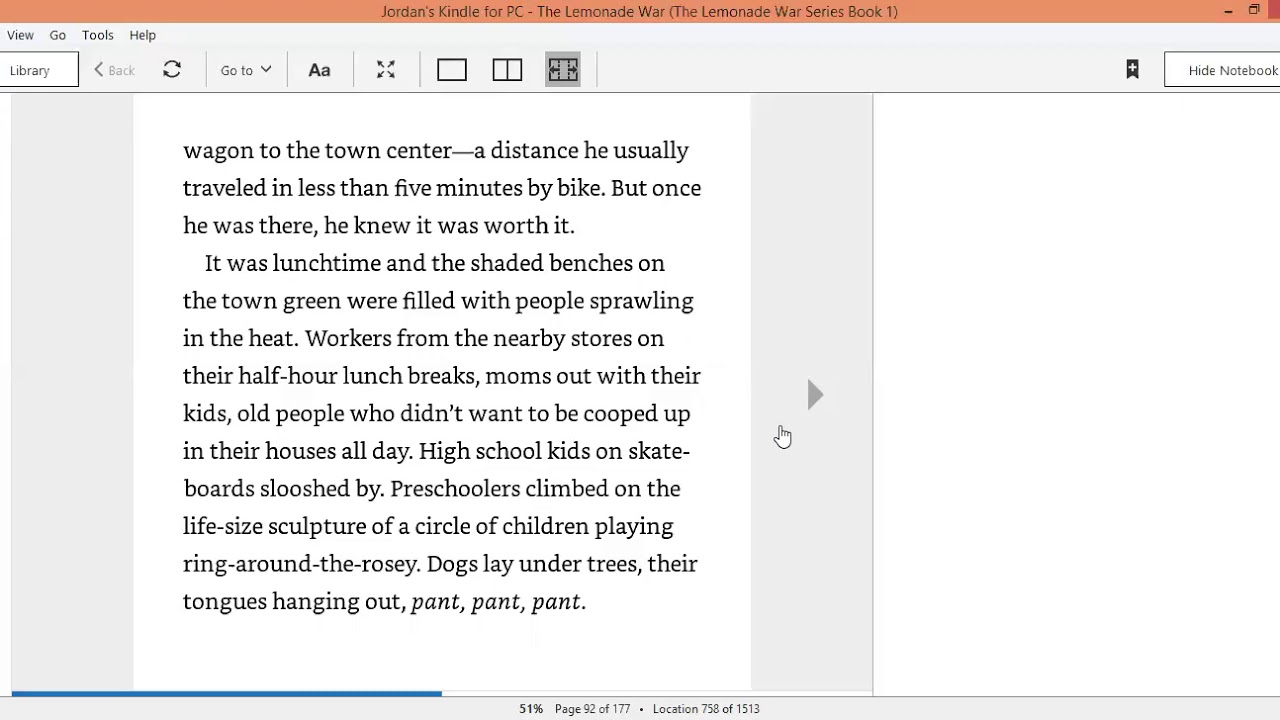1280x720 pixels.
Task: Click the reading progress bar
Action: pos(441,693)
